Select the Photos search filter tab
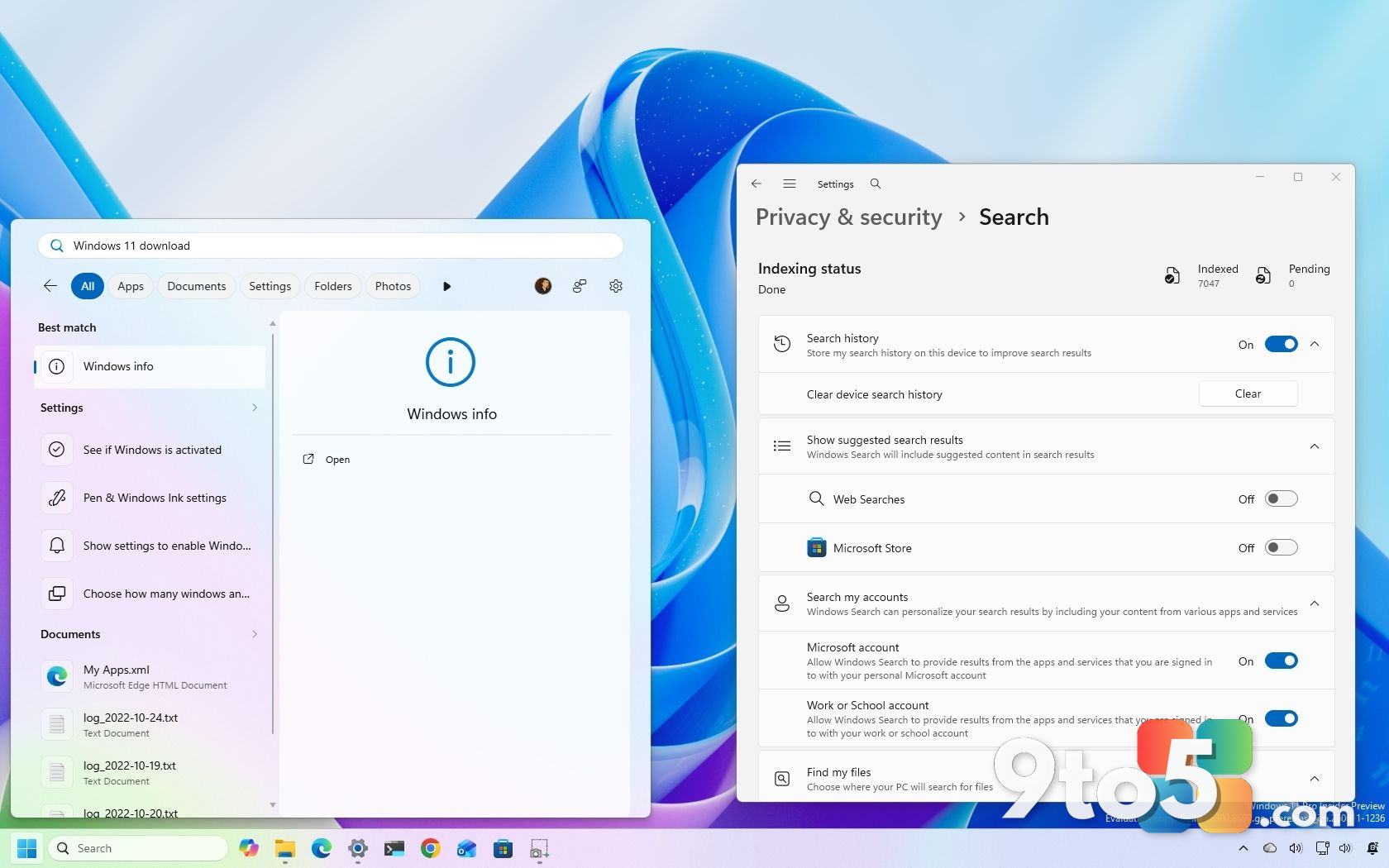This screenshot has height=868, width=1389. click(393, 286)
